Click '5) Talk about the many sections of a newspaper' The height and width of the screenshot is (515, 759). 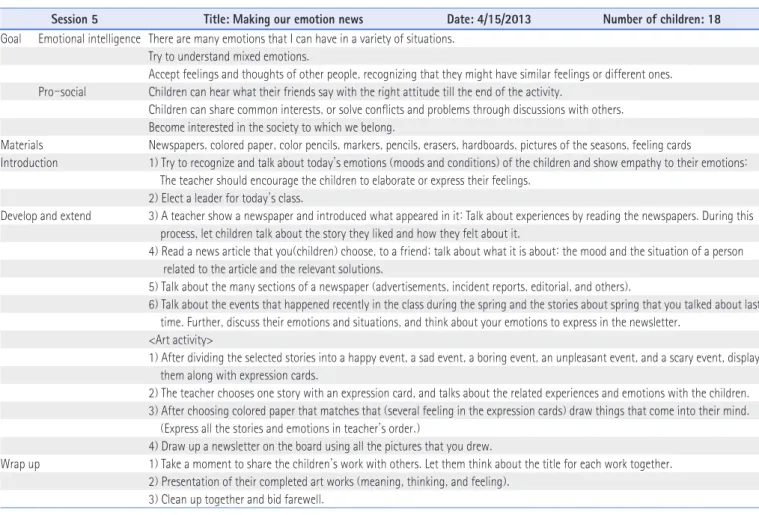pyautogui.click(x=390, y=287)
